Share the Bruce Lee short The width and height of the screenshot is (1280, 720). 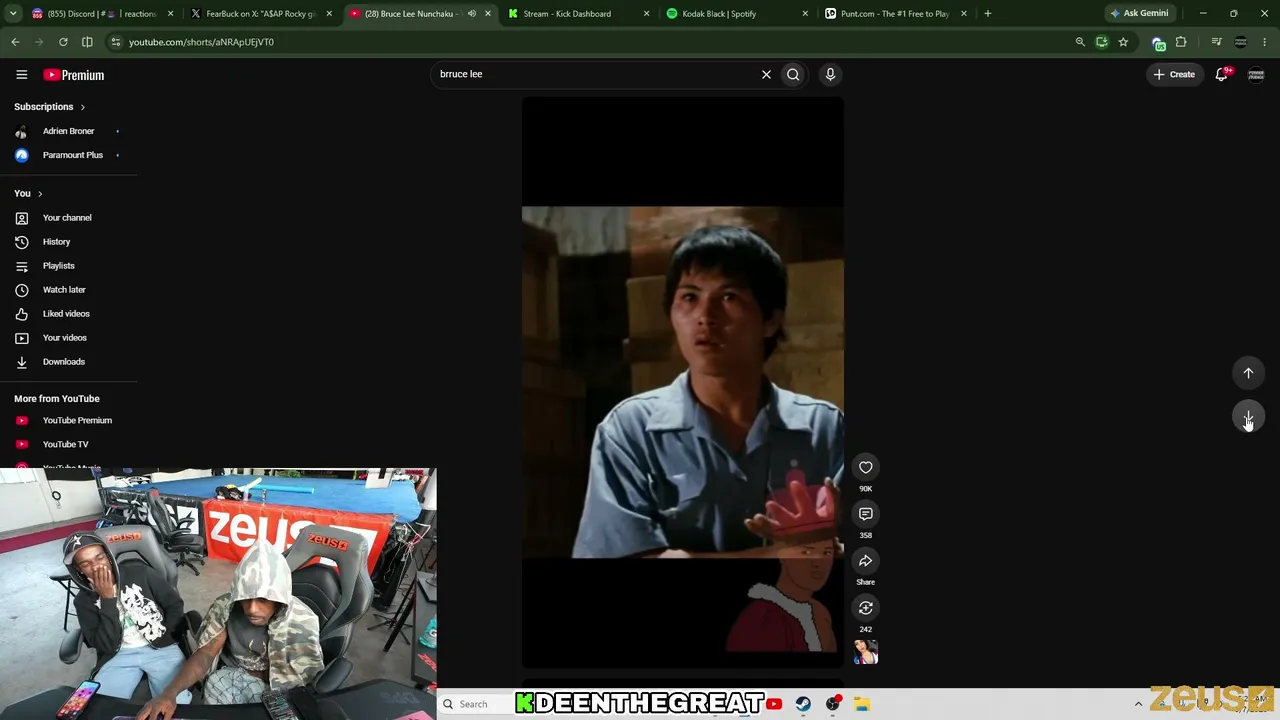(866, 561)
